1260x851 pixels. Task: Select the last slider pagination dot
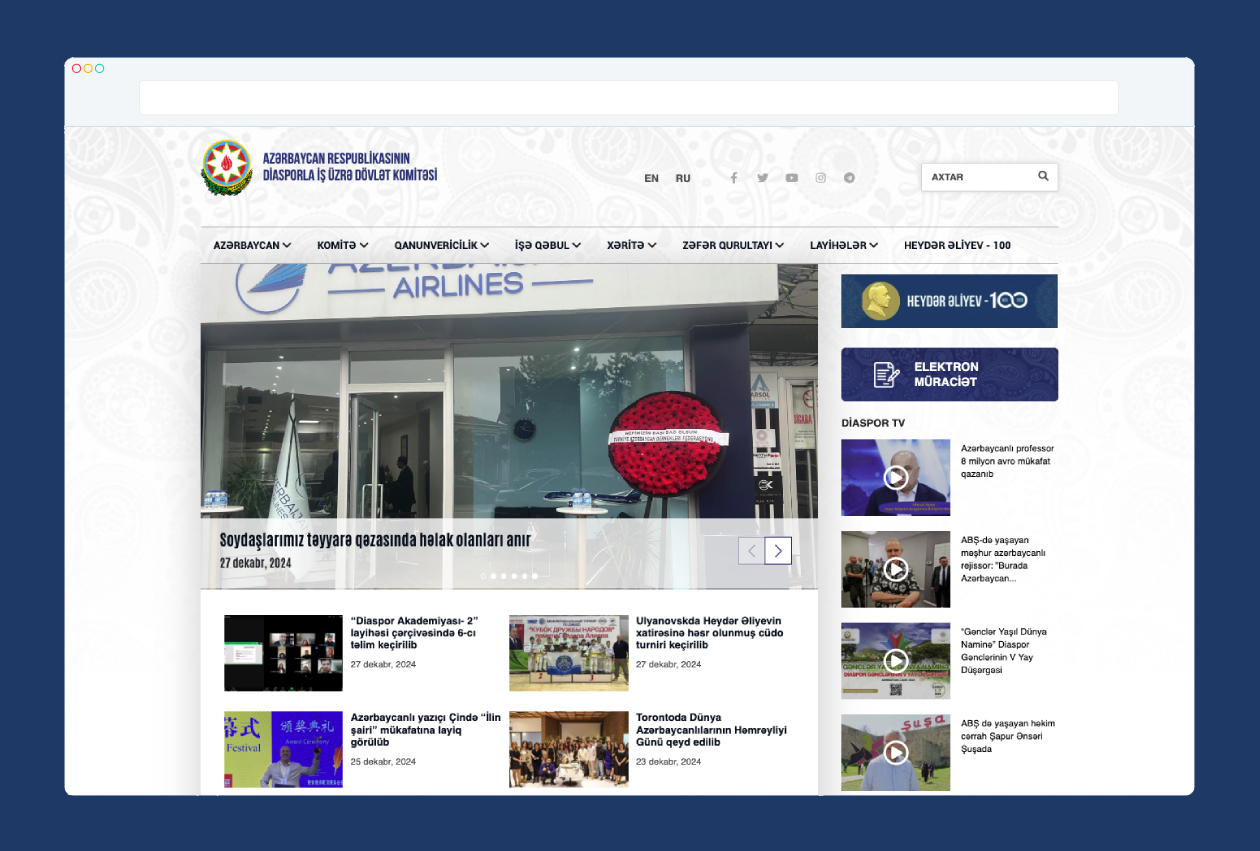(535, 576)
